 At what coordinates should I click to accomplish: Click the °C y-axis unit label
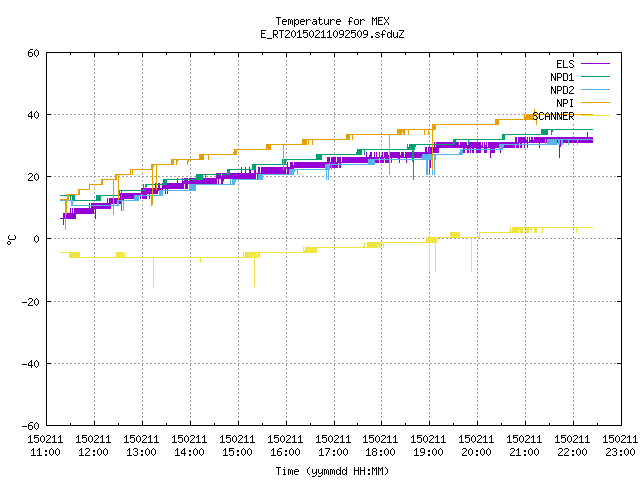(11, 240)
